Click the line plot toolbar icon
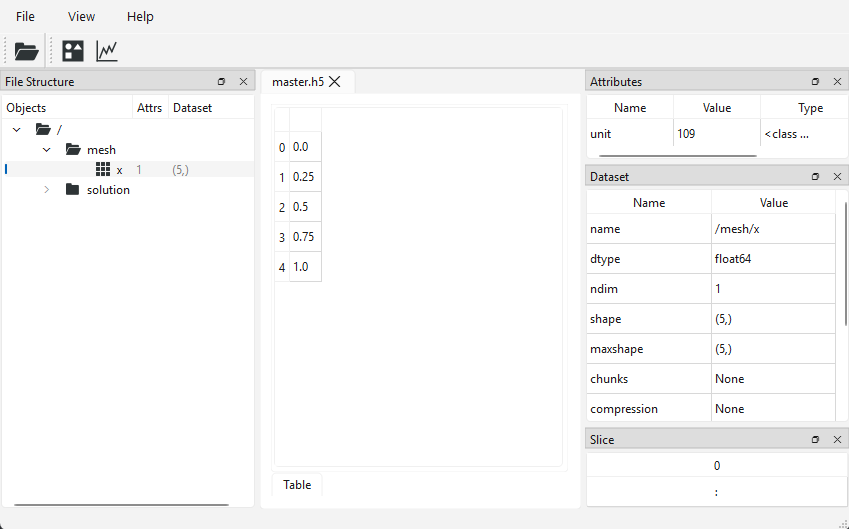 [x=107, y=51]
